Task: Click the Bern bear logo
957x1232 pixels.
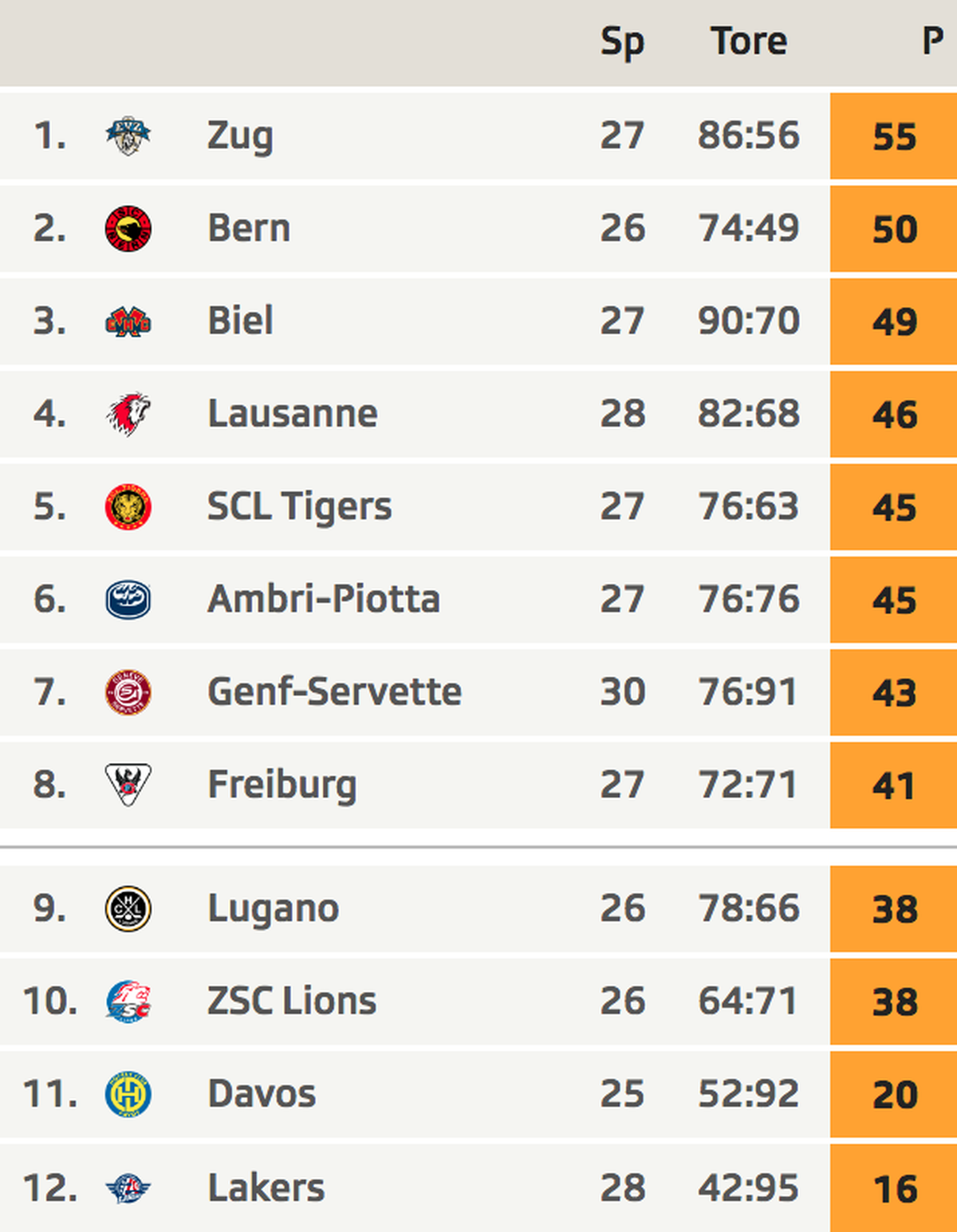Action: click(128, 229)
